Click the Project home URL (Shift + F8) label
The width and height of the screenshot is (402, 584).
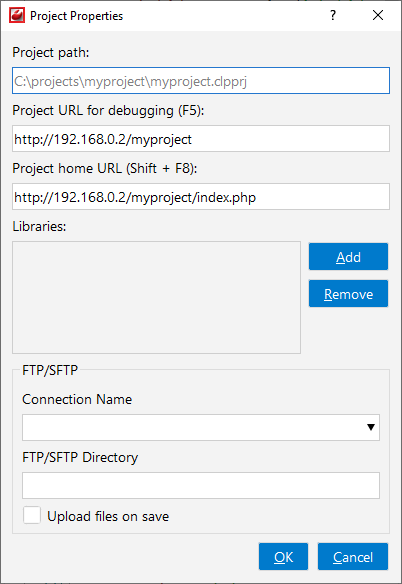pos(105,168)
